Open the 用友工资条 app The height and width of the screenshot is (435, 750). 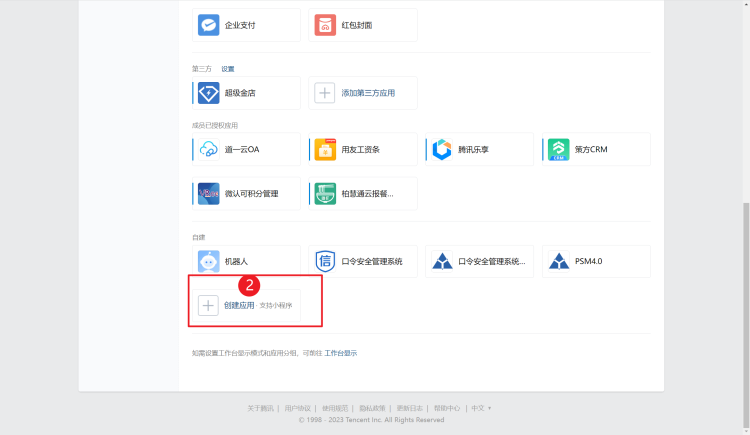(363, 149)
